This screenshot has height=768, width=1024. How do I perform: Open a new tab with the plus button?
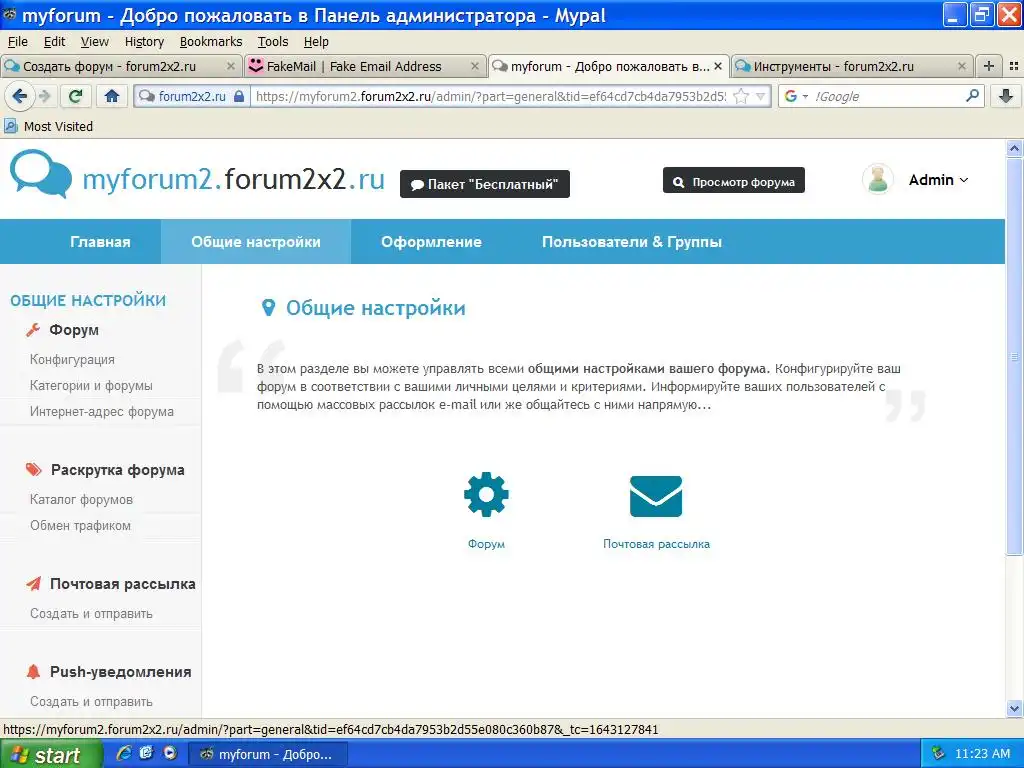pyautogui.click(x=989, y=66)
